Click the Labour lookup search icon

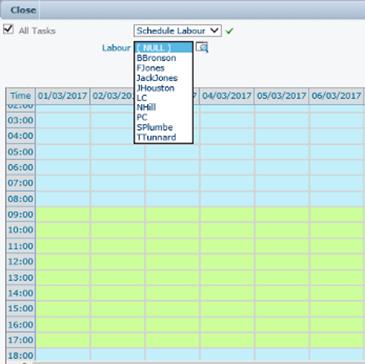pos(202,48)
